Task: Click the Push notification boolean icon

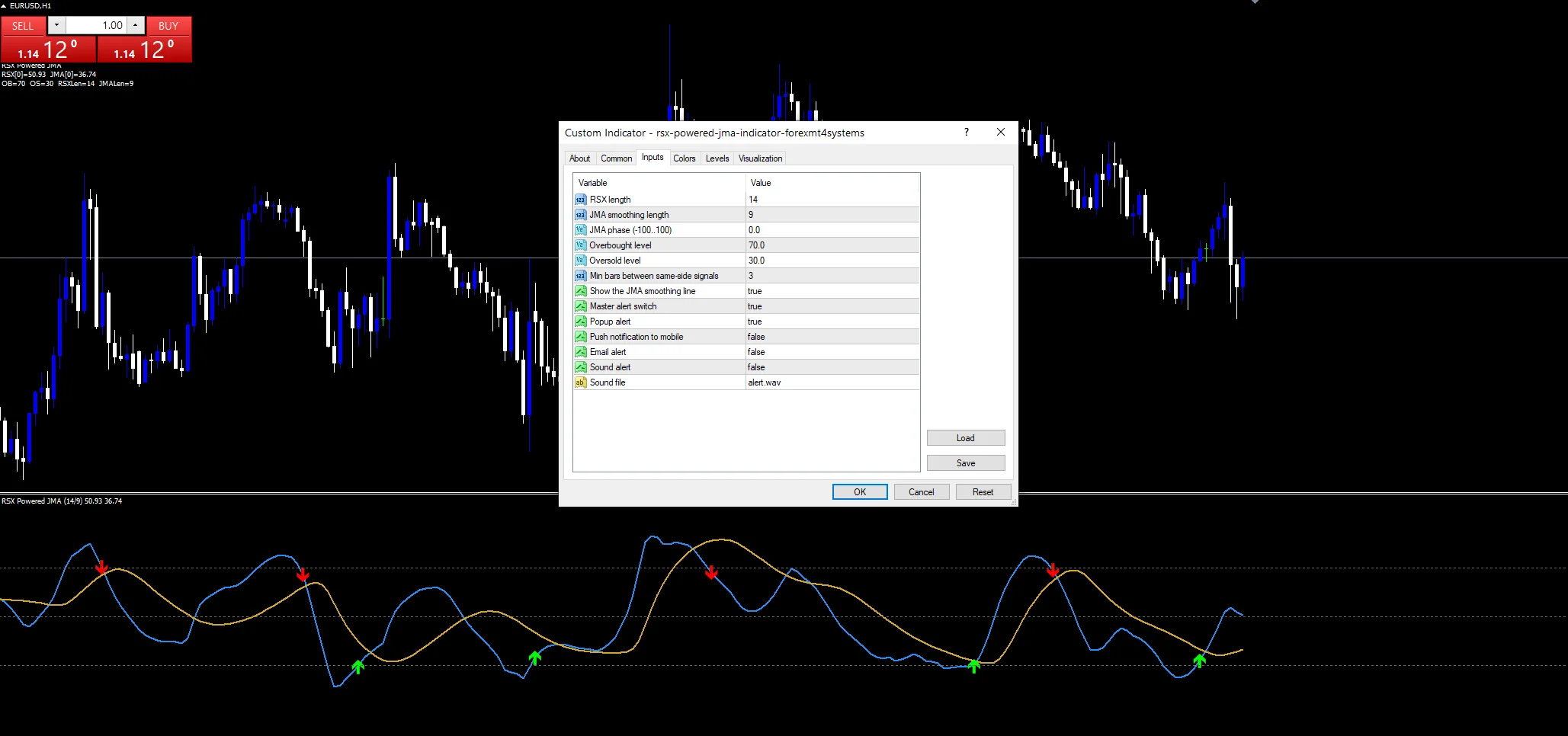Action: pos(581,337)
